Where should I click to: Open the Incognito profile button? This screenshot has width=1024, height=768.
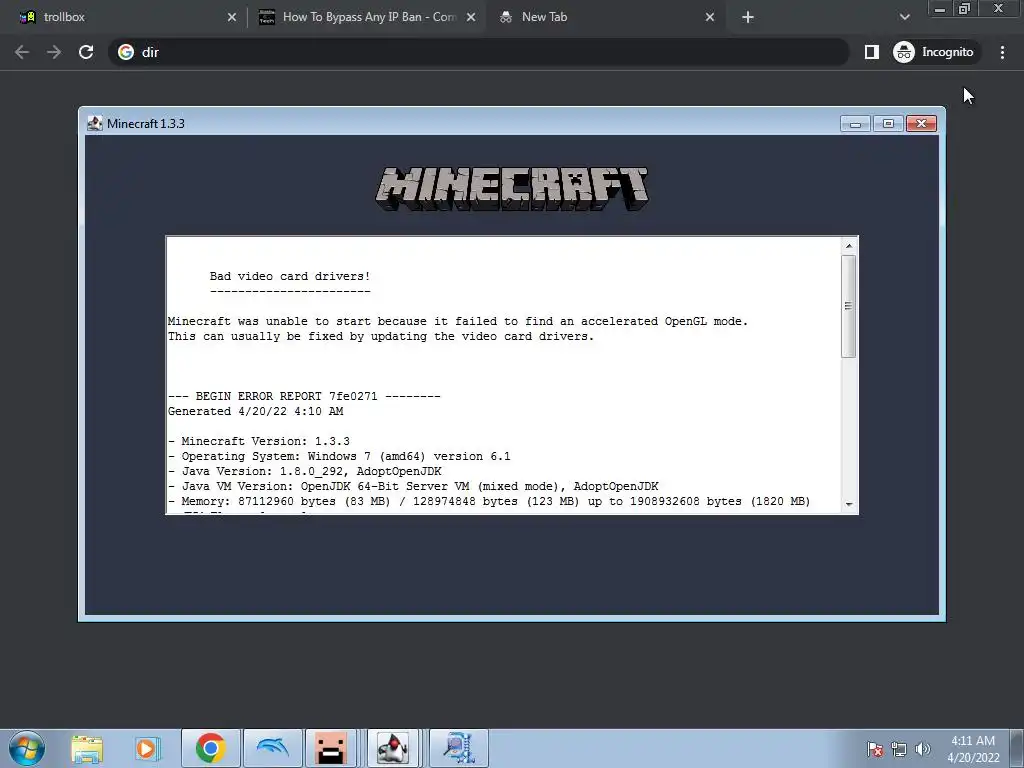[935, 52]
